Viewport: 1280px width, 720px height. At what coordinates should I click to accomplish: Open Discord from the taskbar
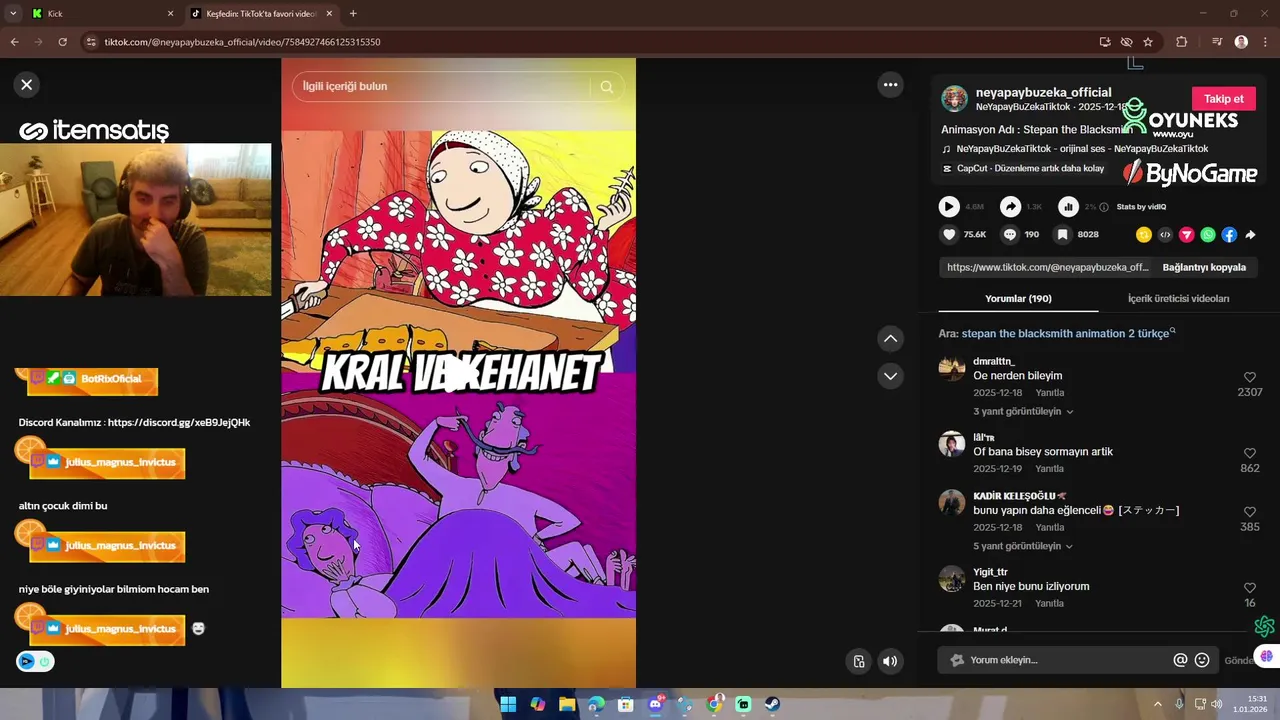point(655,704)
